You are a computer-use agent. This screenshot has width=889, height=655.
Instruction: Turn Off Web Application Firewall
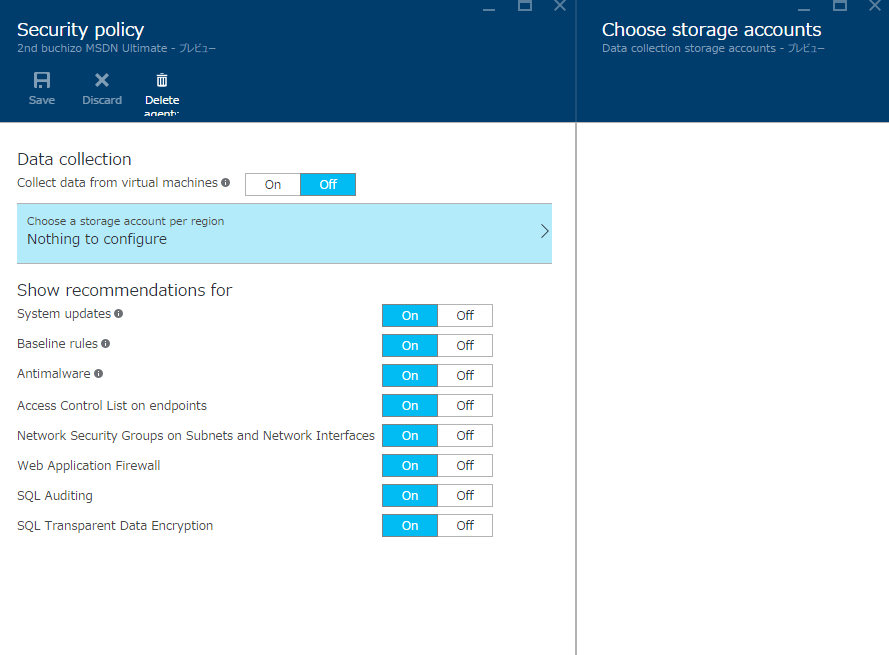pyautogui.click(x=465, y=466)
